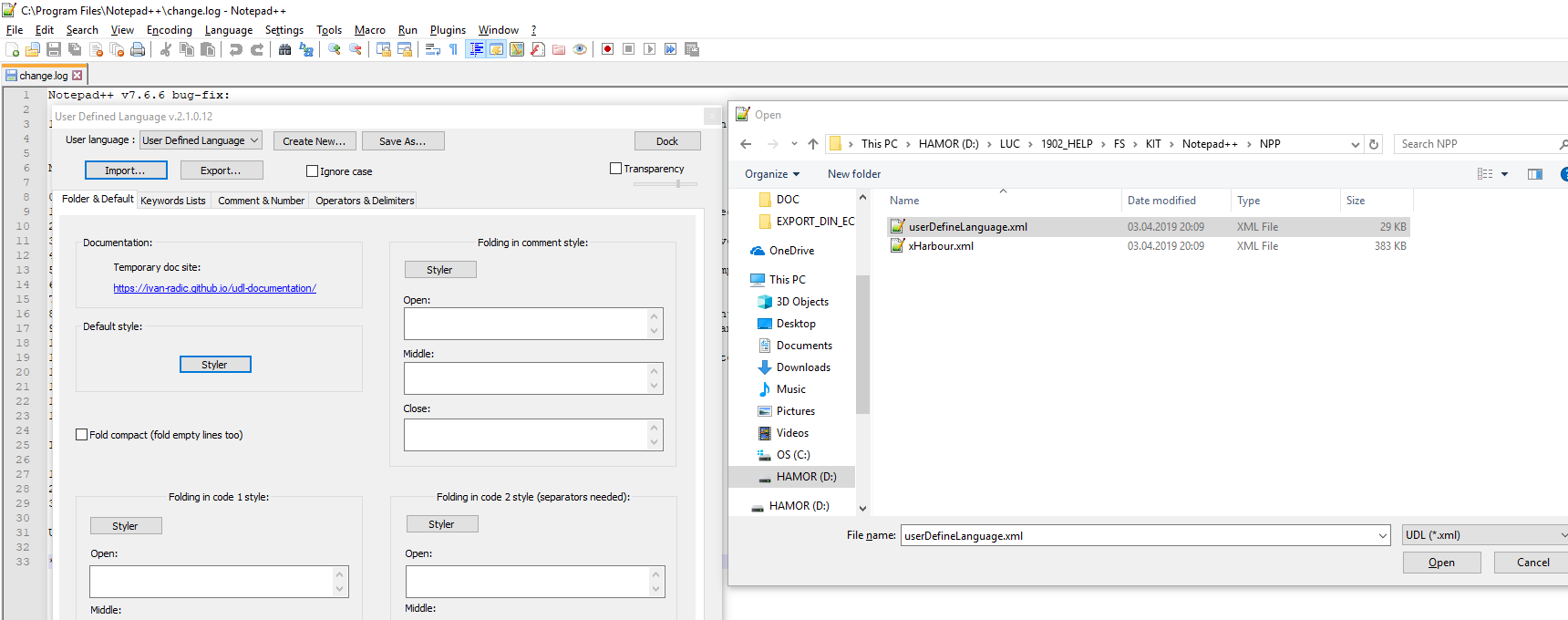The image size is (1568, 620).
Task: Click the Undo toolbar icon
Action: 236,49
